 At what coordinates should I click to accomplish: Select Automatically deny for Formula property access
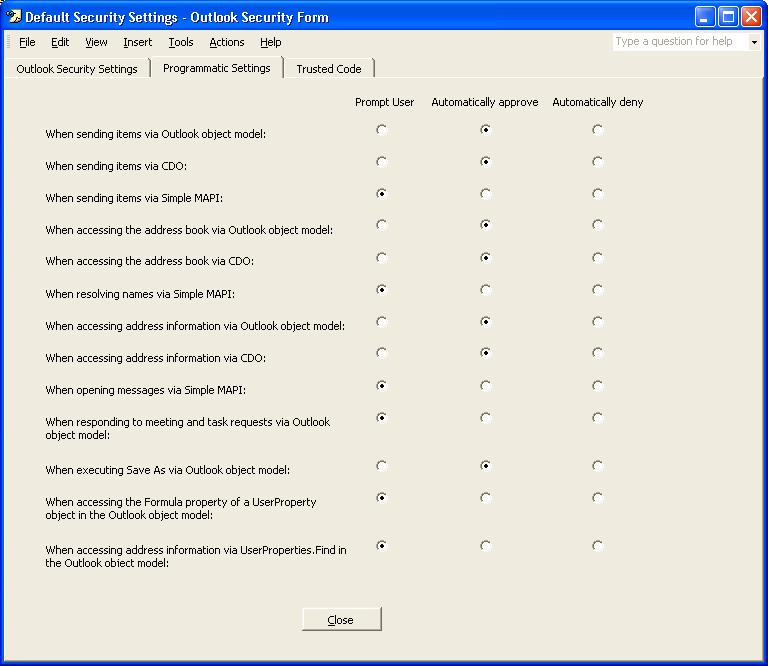597,498
